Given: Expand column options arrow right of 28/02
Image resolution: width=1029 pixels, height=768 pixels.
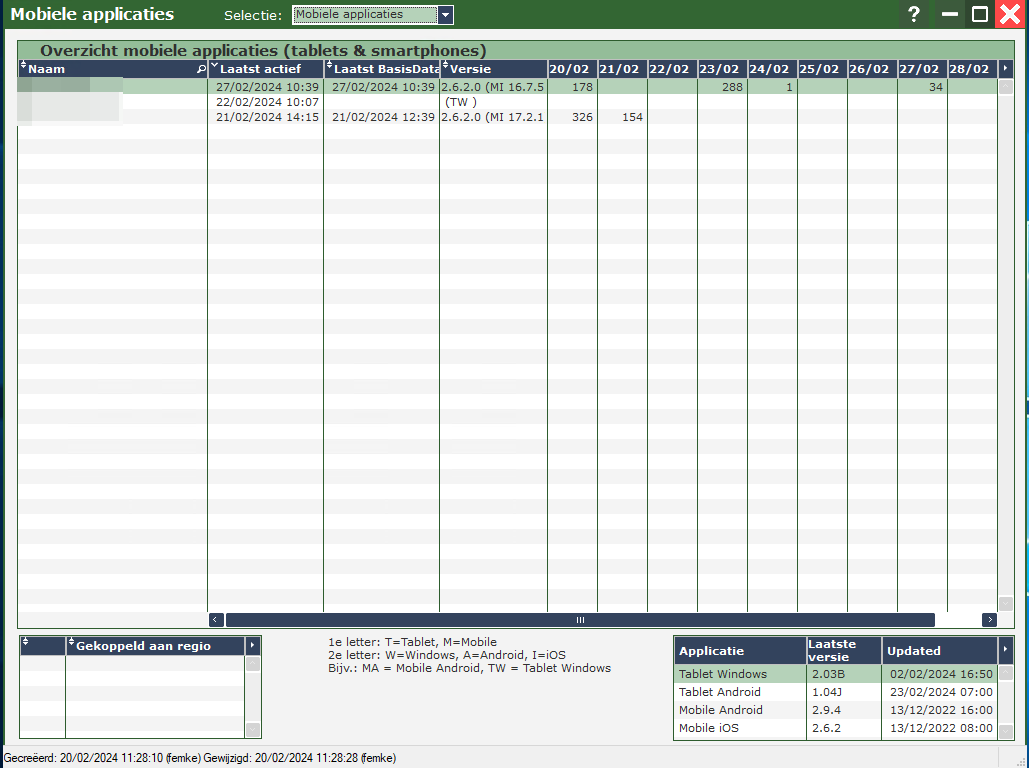Looking at the screenshot, I should [1005, 69].
